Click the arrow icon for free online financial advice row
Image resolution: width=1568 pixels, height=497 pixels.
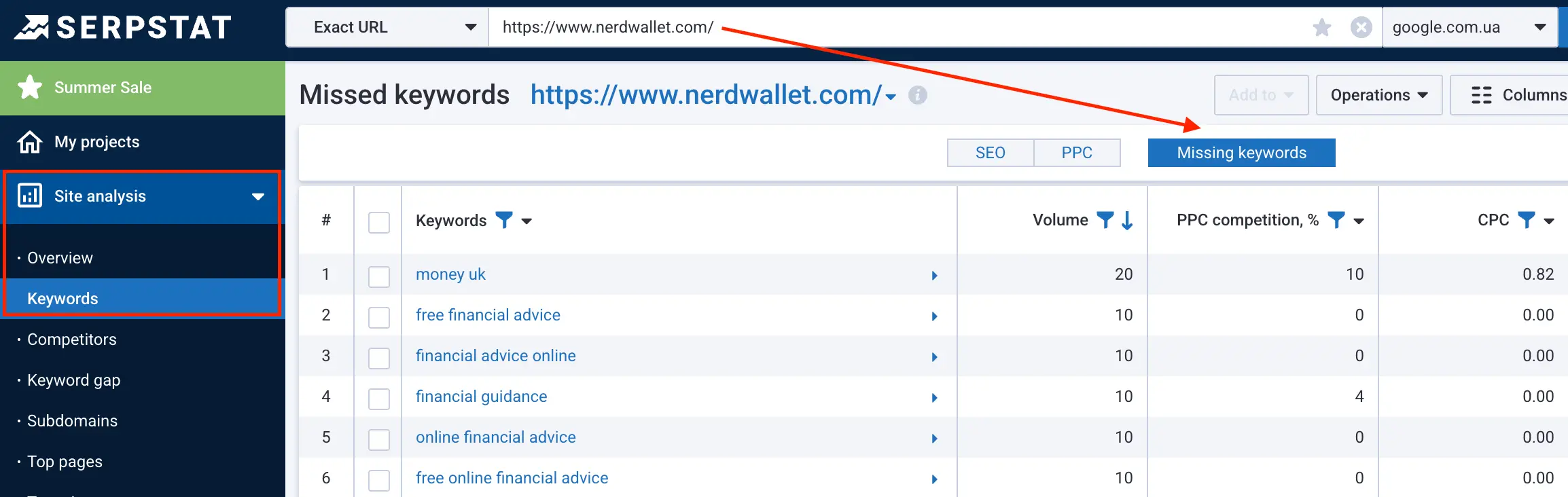pos(935,479)
